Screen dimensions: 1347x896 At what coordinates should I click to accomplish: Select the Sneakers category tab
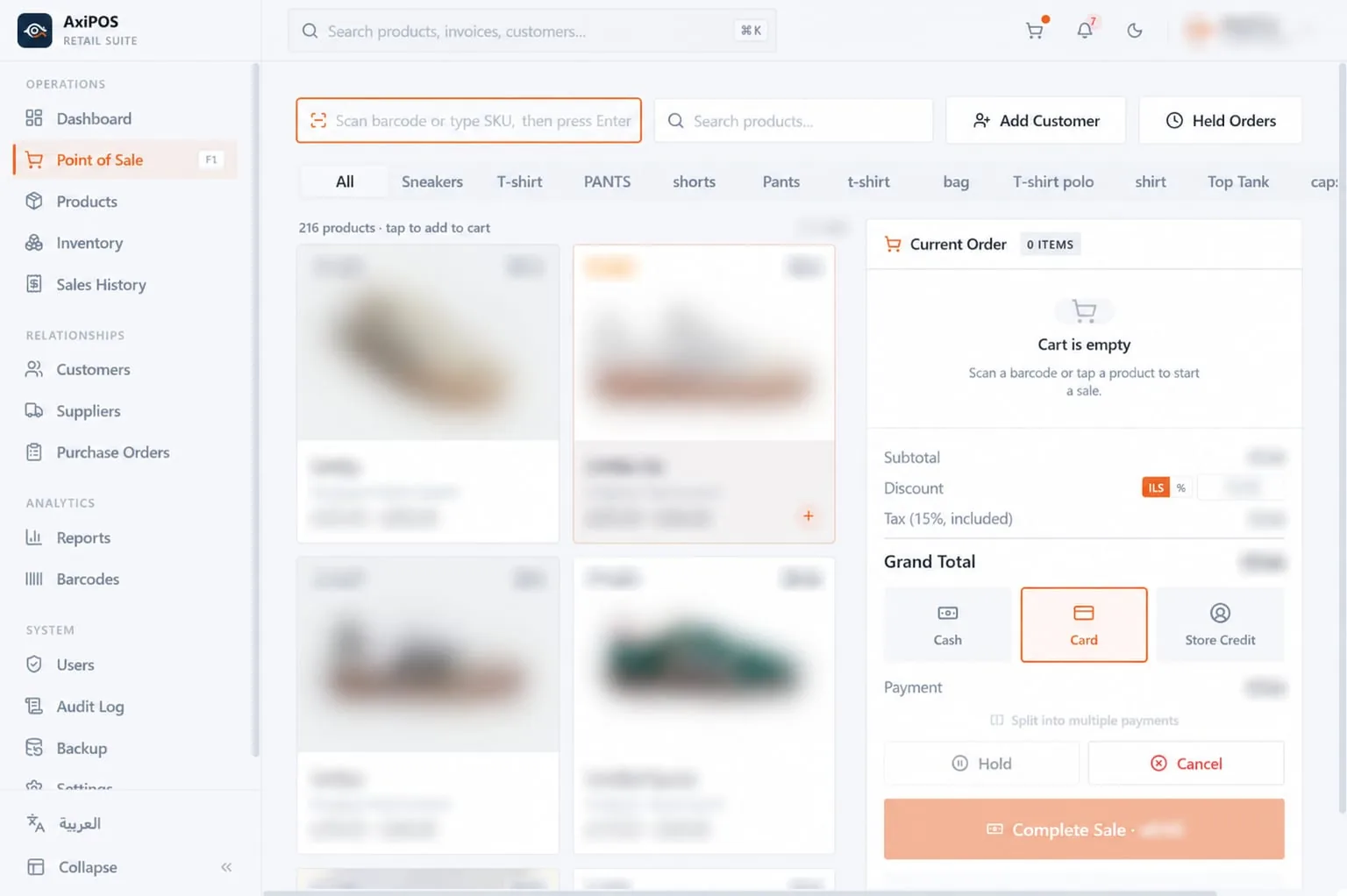431,181
